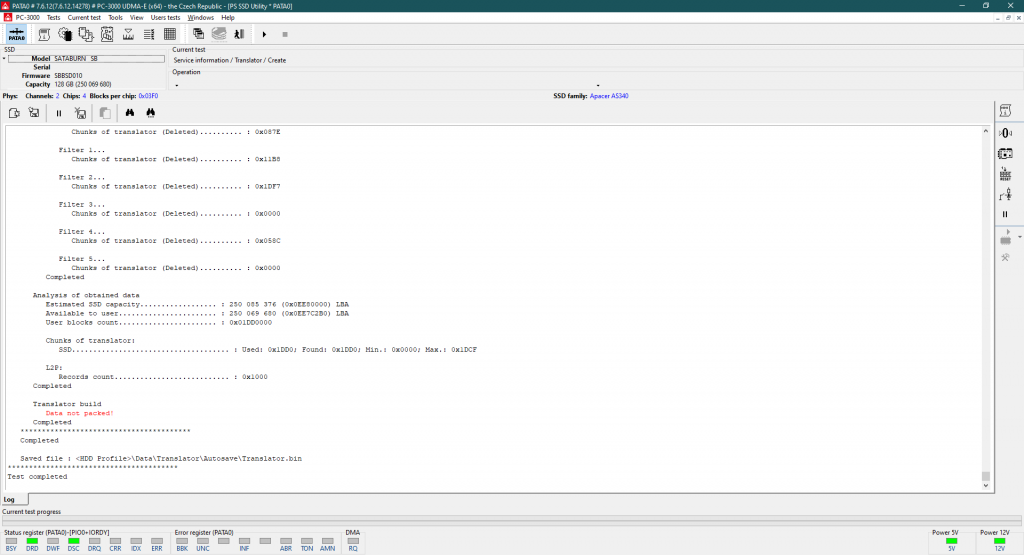Screen dimensions: 1024x555
Task: Click the PATA0 port icon in toolbar
Action: point(17,34)
